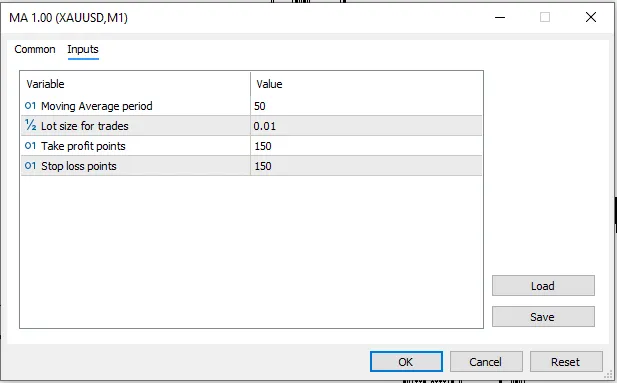Select the 'Lot size for trades' variable name
617x383 pixels.
85,126
